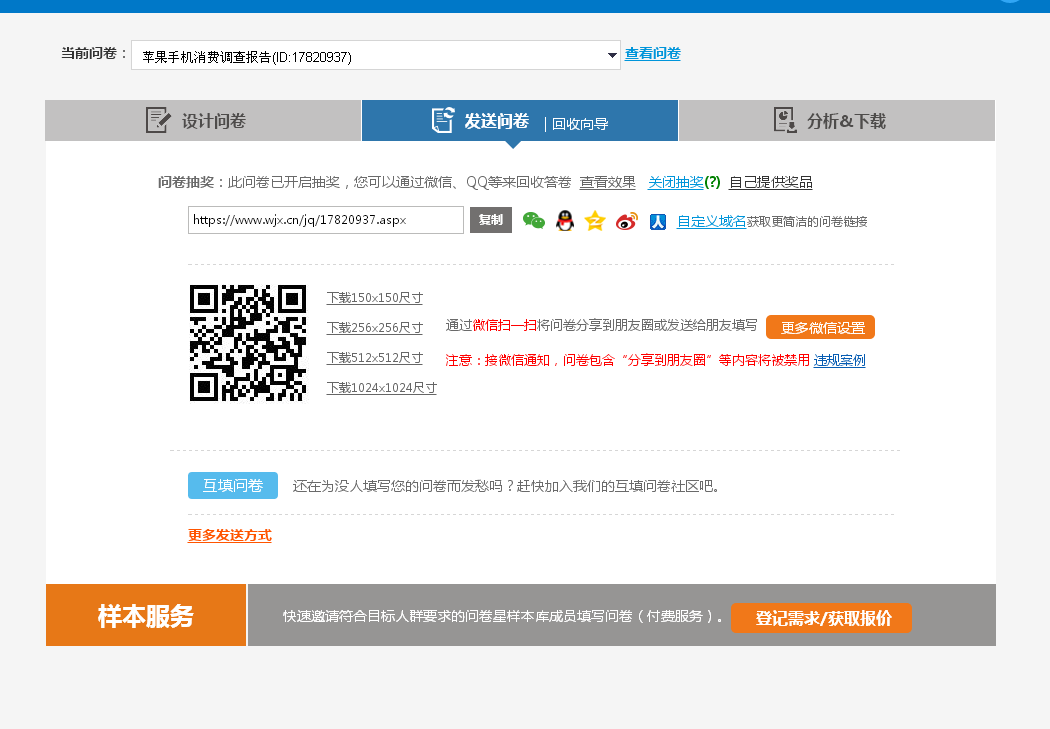The height and width of the screenshot is (729, 1050).
Task: Open the current survey dropdown list
Action: [x=376, y=56]
